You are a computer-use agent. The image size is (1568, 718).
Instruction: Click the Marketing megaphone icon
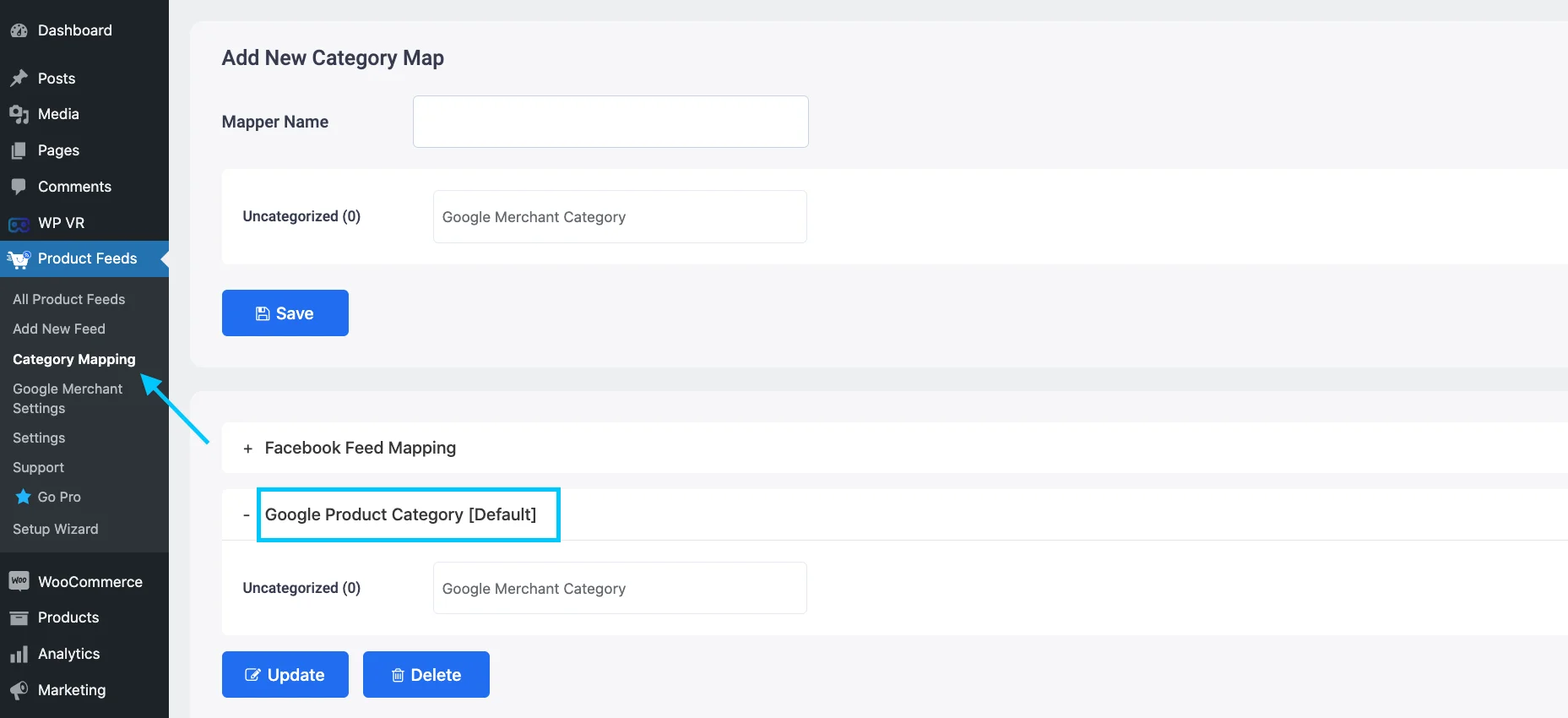tap(19, 690)
